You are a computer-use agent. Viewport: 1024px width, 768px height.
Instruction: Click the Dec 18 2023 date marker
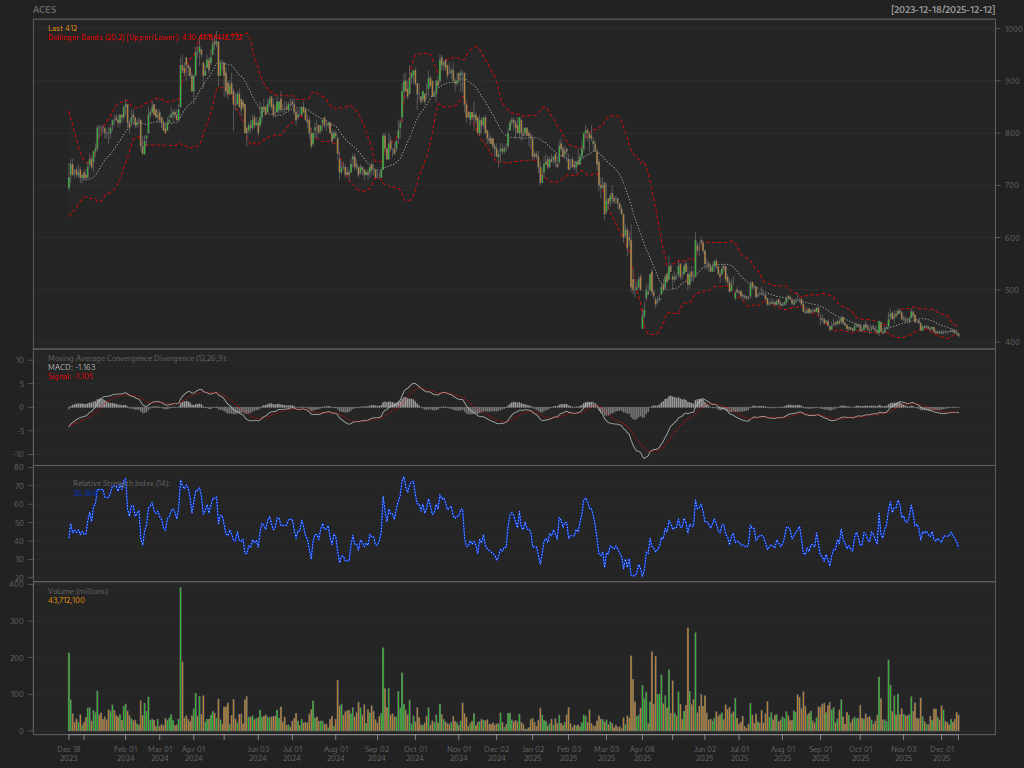tap(69, 754)
